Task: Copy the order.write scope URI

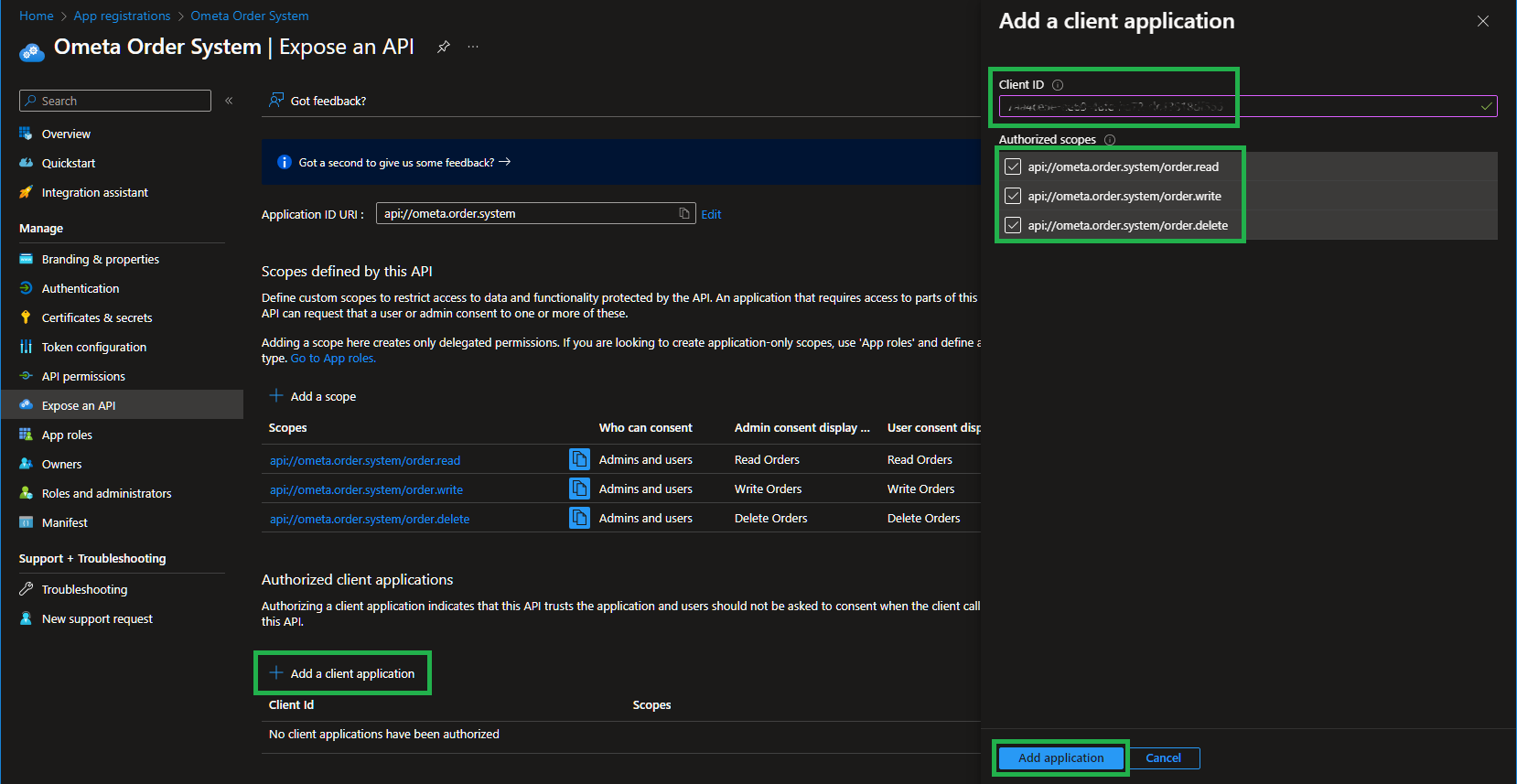Action: pyautogui.click(x=579, y=489)
